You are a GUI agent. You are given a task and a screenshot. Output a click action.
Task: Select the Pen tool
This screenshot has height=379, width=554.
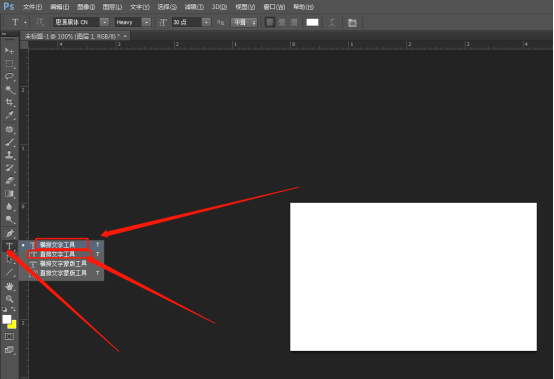pyautogui.click(x=10, y=233)
